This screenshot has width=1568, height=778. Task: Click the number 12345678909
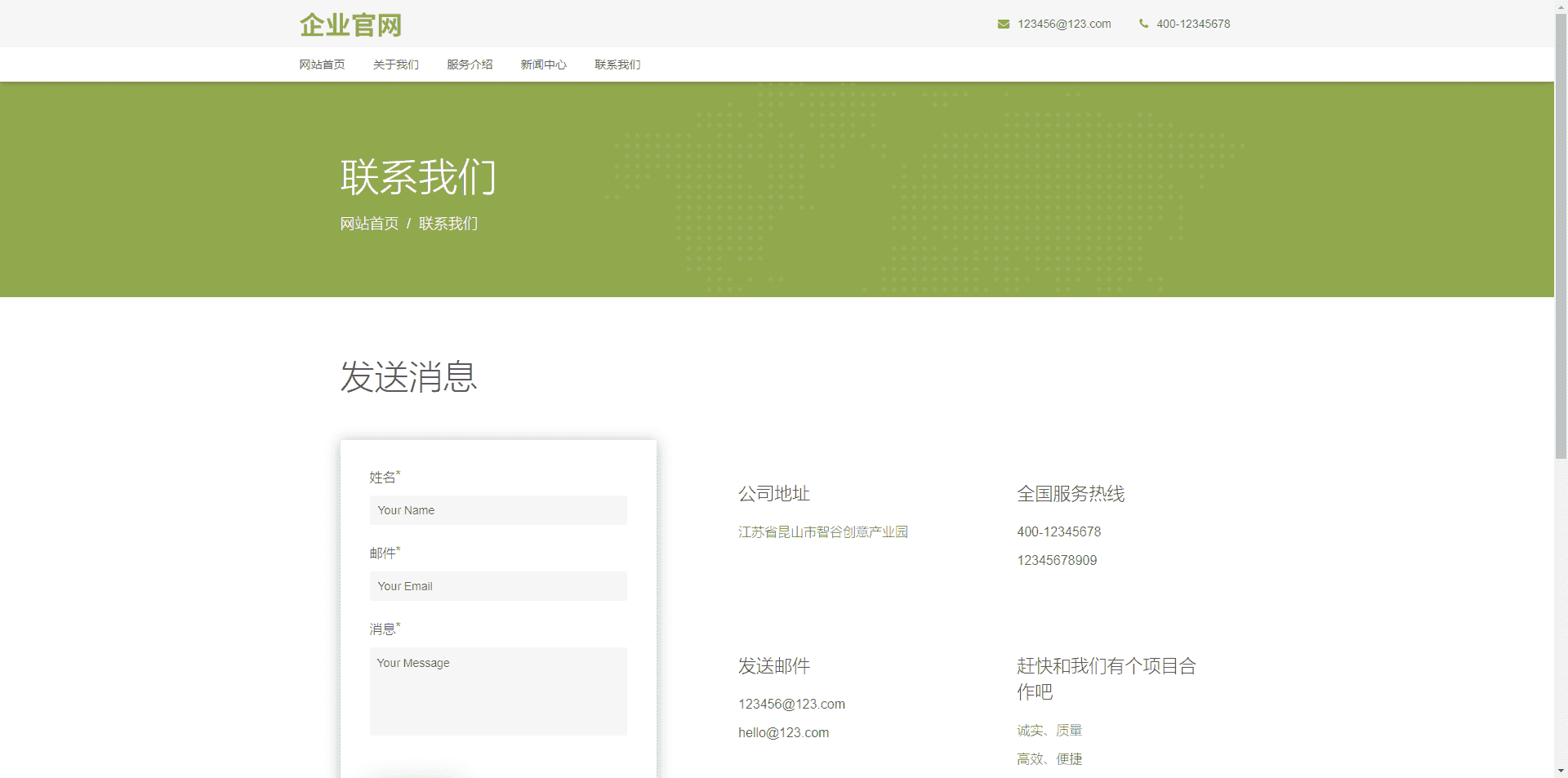pyautogui.click(x=1057, y=561)
